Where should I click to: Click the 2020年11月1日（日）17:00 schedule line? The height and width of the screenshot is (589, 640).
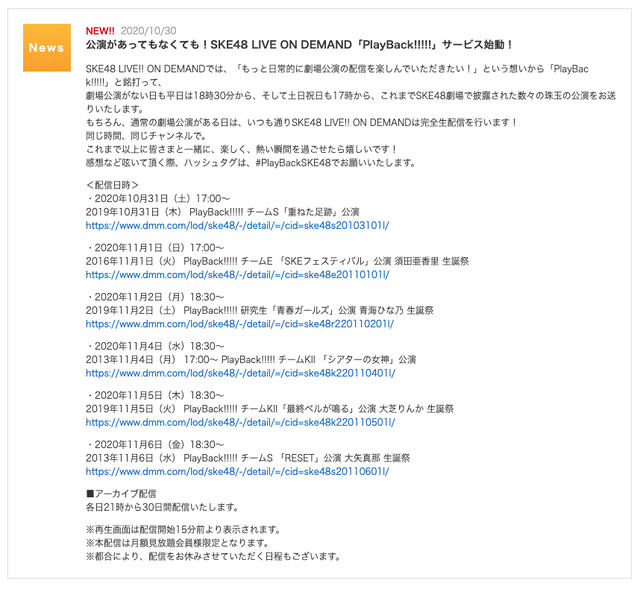(x=155, y=248)
